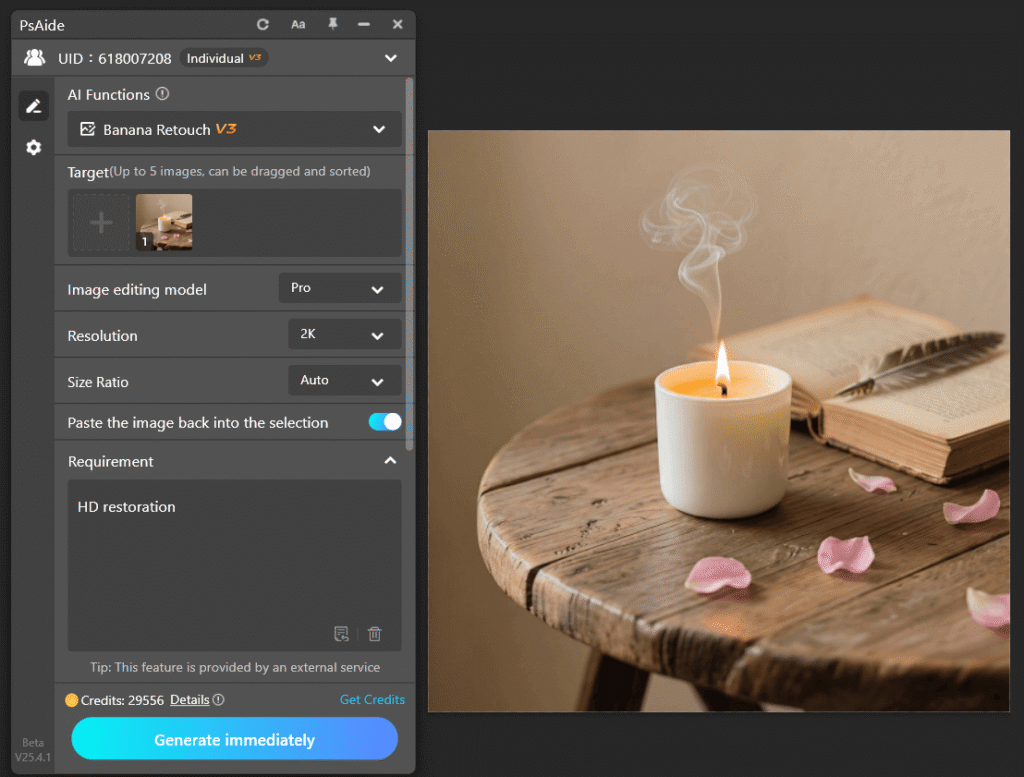The image size is (1024, 777).
Task: Select the Edit/Retouch panel in the left sidebar
Action: 33,105
